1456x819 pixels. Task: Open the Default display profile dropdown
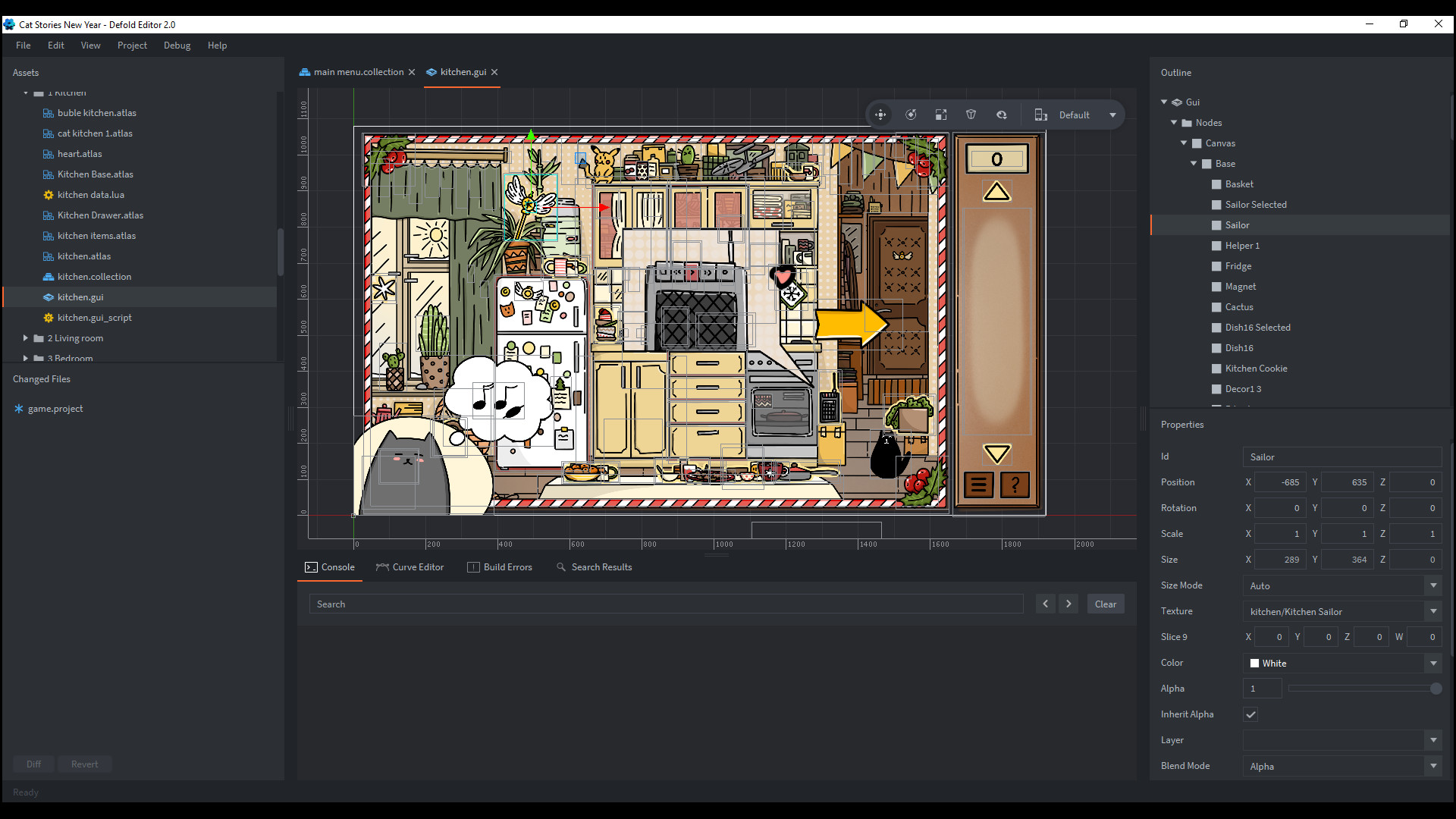point(1092,115)
